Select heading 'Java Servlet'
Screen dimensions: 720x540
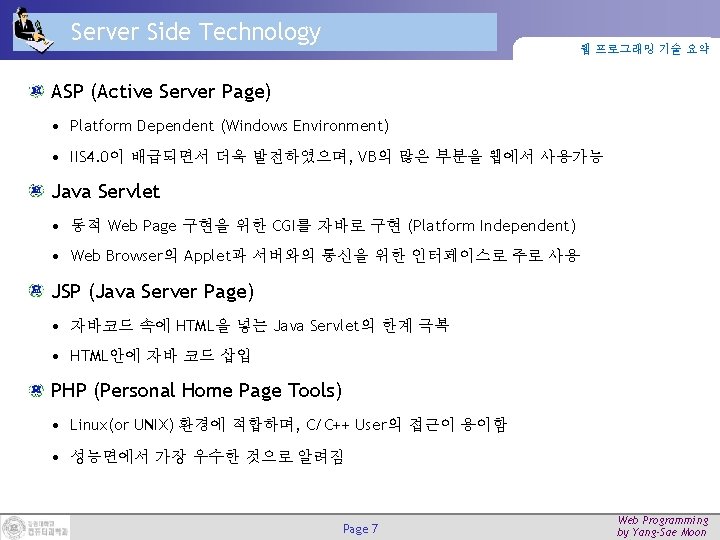(x=106, y=191)
